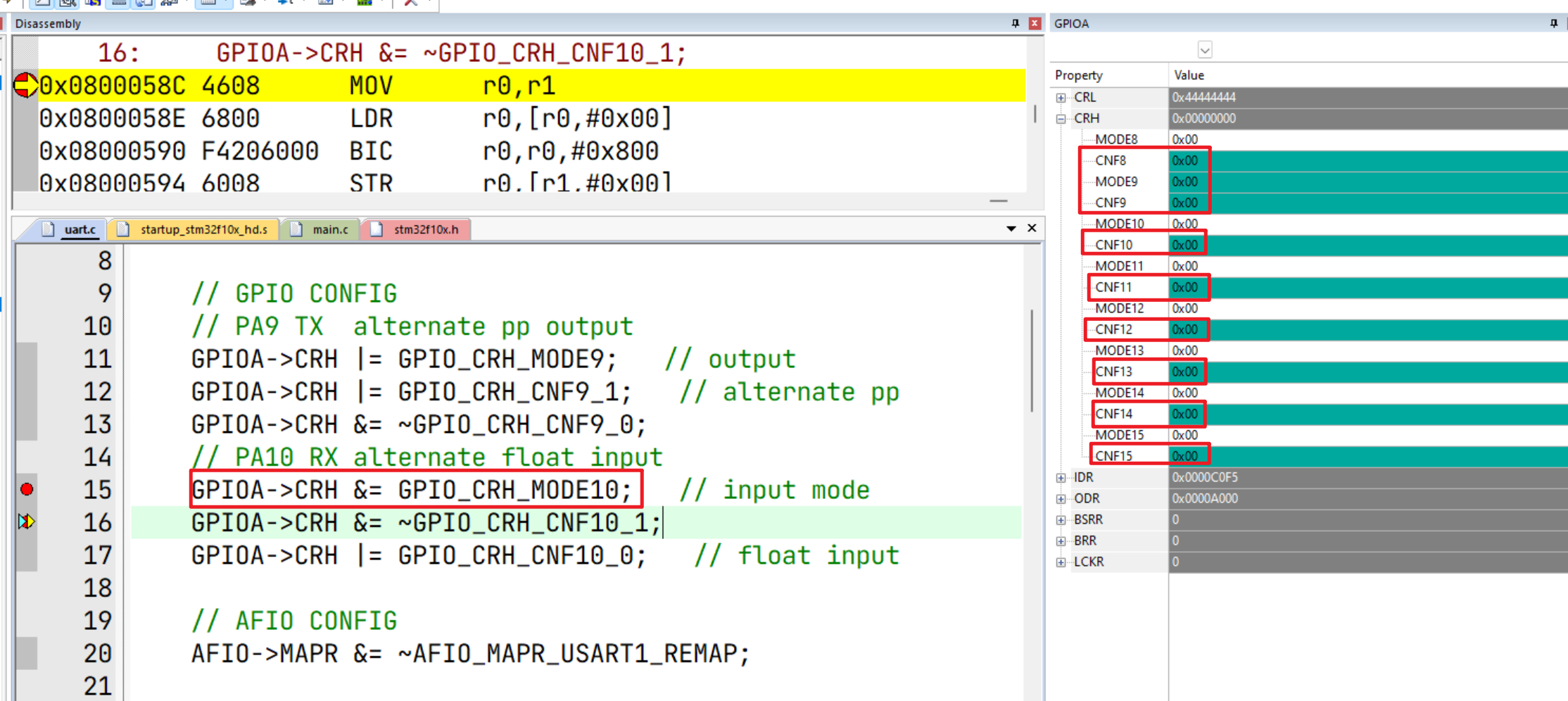Pin the Disassembly panel

(x=1015, y=23)
